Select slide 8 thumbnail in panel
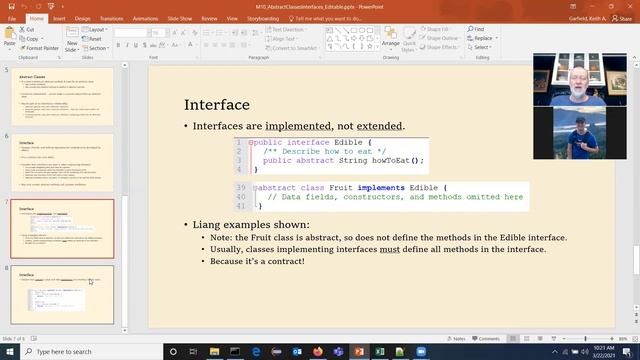Image resolution: width=640 pixels, height=360 pixels. pyautogui.click(x=62, y=295)
